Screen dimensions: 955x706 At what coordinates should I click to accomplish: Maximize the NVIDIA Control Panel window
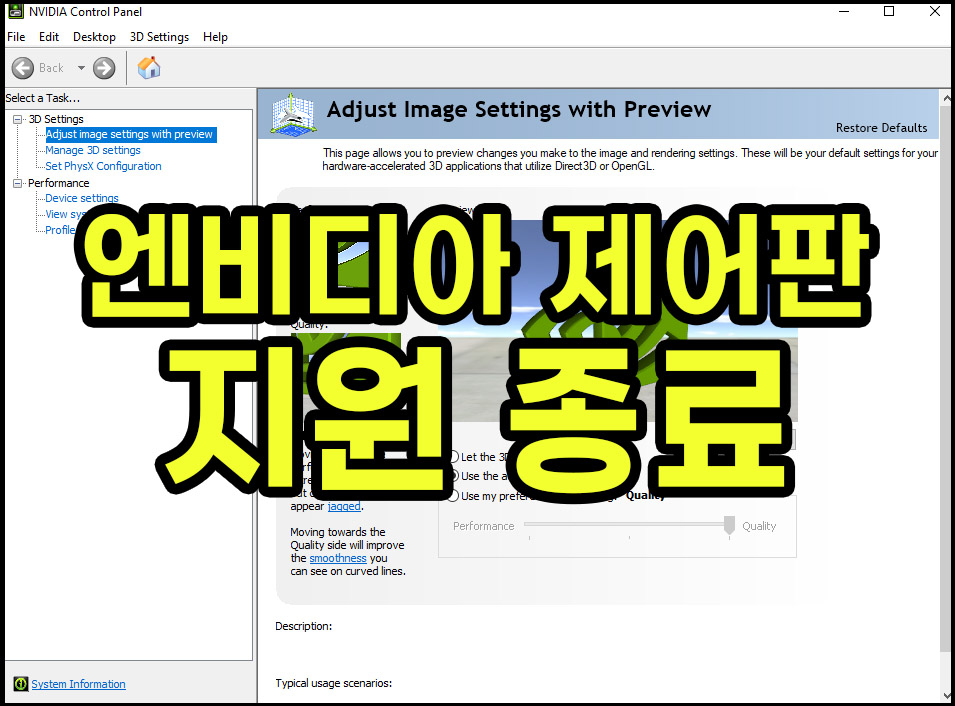tap(889, 12)
